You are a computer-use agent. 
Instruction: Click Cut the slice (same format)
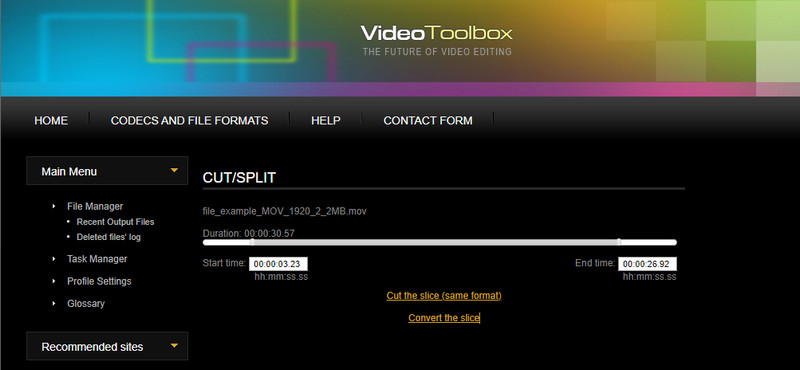tap(444, 296)
